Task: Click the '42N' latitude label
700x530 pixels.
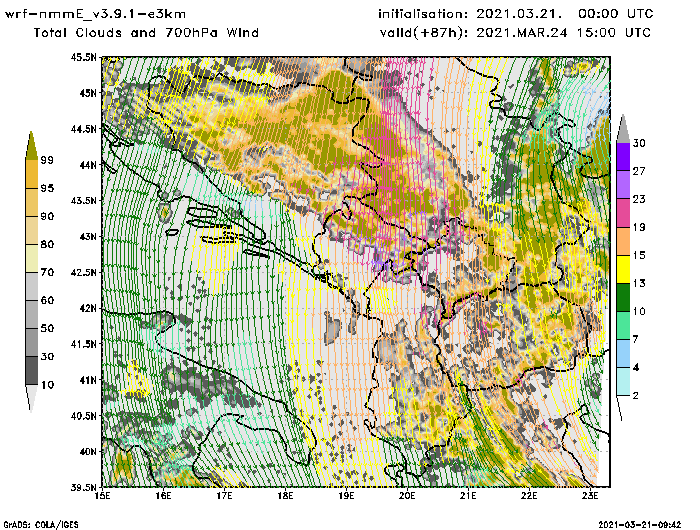Action: (88, 308)
